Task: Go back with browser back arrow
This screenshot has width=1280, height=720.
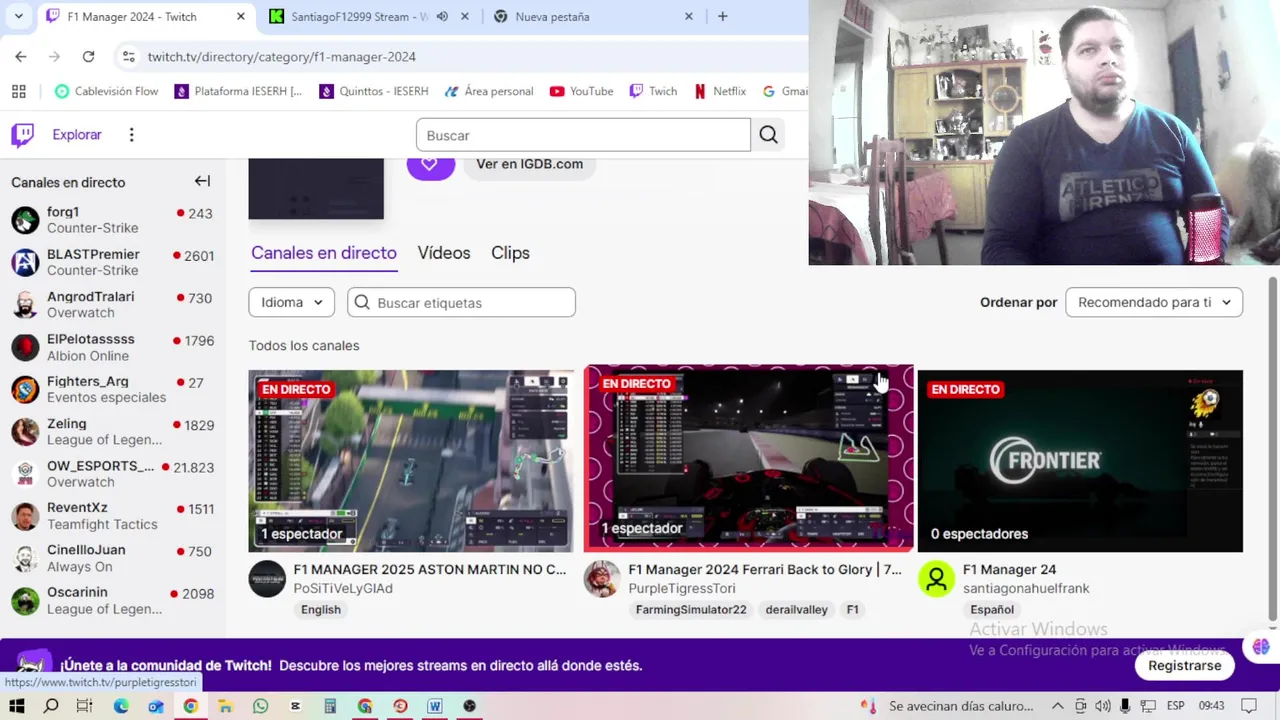Action: [x=21, y=57]
